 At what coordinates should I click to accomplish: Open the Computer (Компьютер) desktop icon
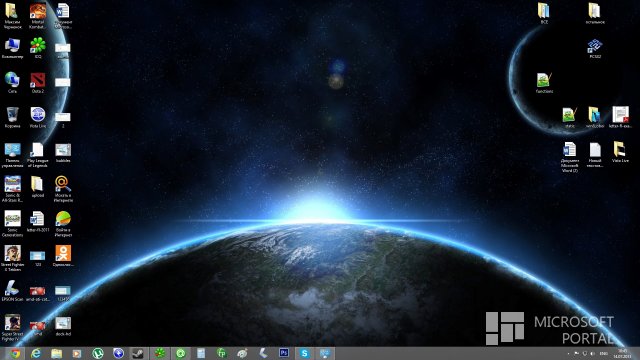pos(12,48)
